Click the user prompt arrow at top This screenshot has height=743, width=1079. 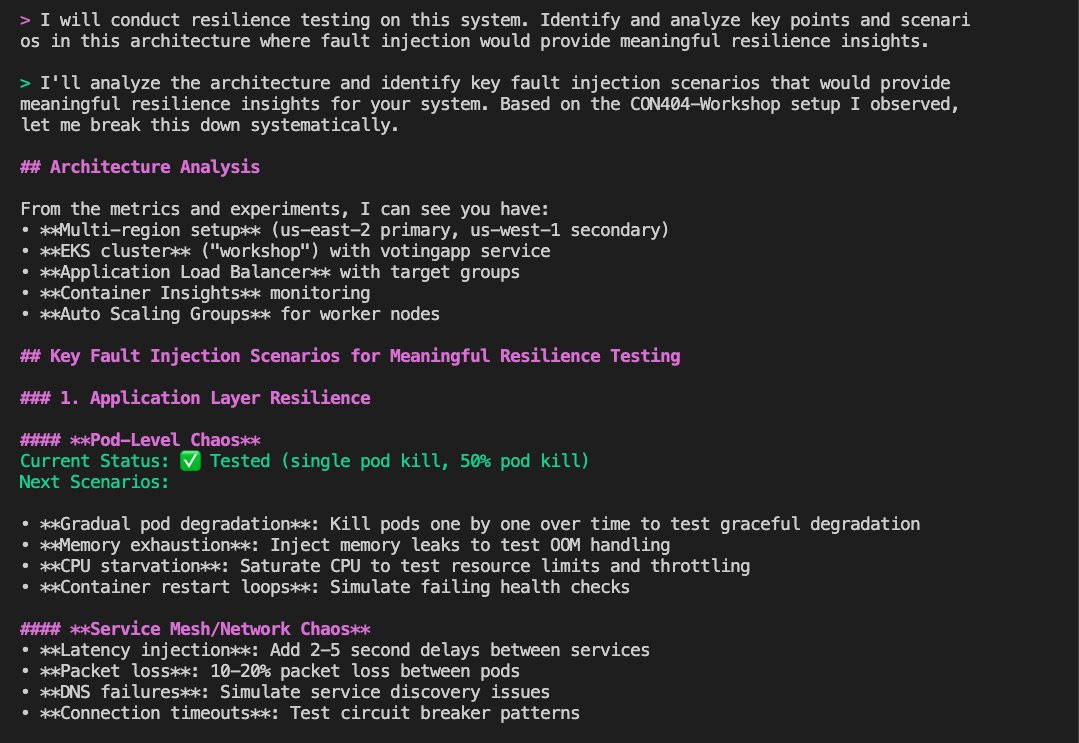click(x=25, y=20)
